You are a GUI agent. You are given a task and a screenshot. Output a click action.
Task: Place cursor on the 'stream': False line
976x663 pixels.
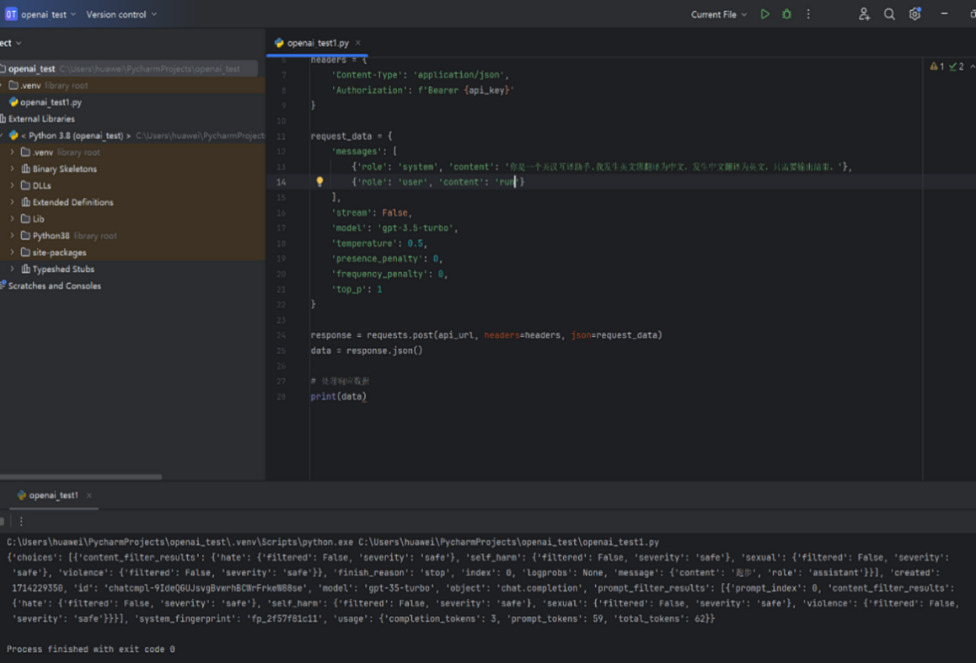tap(372, 213)
